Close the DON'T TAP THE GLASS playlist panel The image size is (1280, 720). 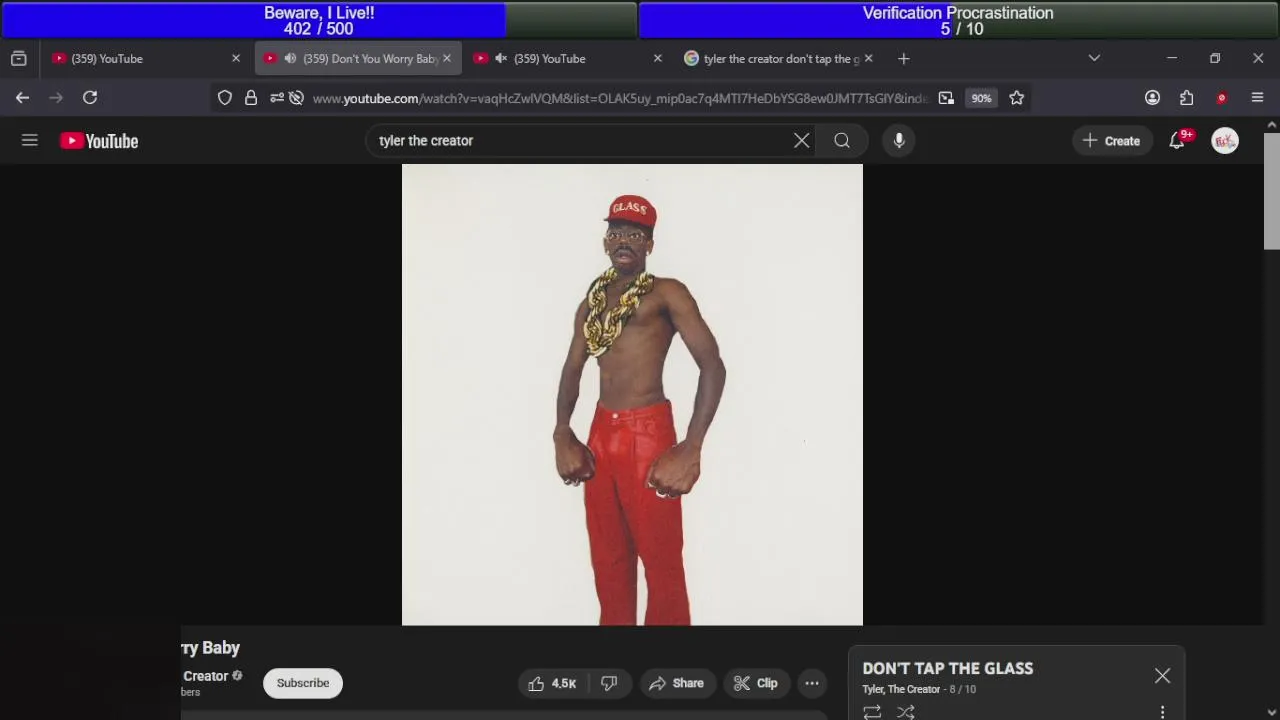click(x=1162, y=676)
